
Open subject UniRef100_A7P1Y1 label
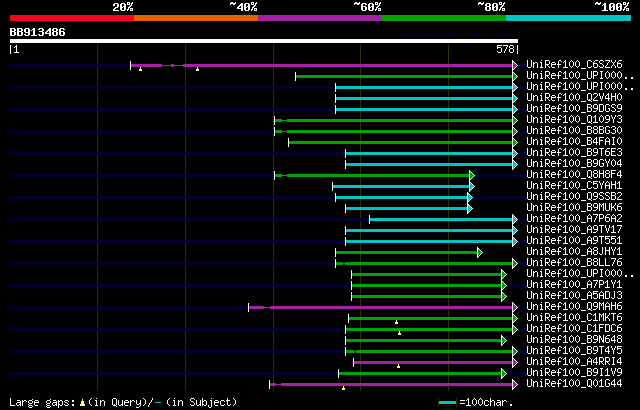click(x=574, y=285)
